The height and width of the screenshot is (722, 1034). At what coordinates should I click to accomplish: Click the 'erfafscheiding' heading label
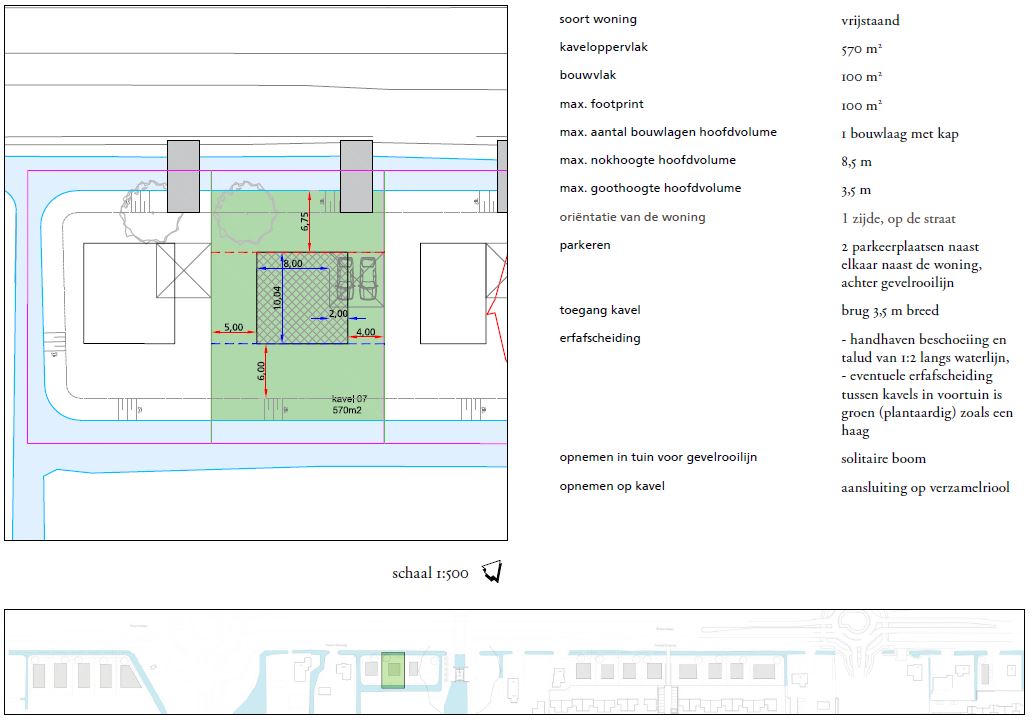(600, 338)
